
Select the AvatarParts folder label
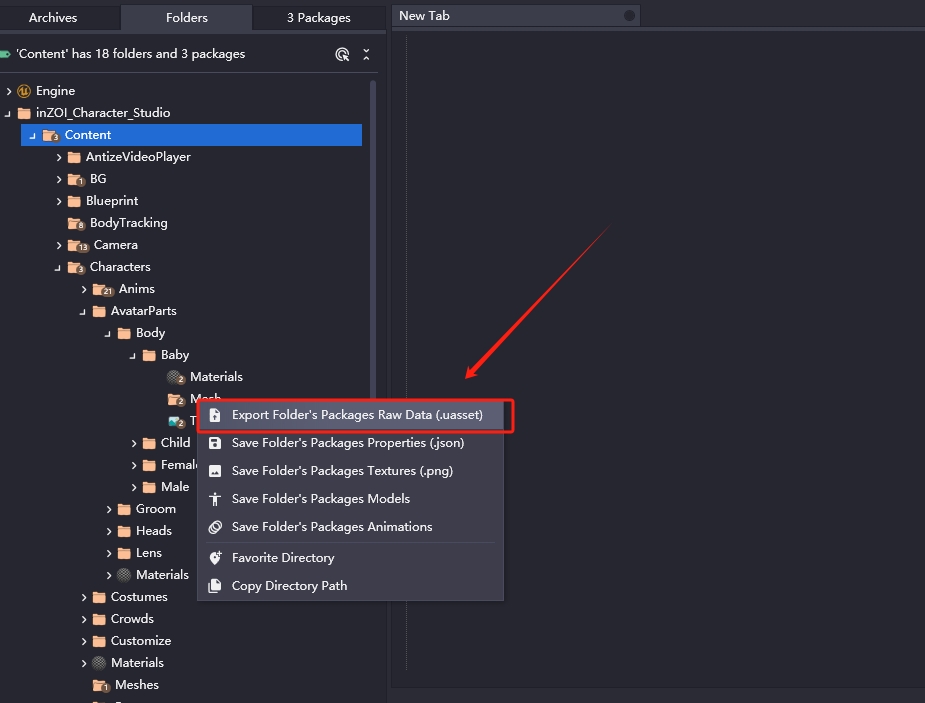tap(143, 311)
